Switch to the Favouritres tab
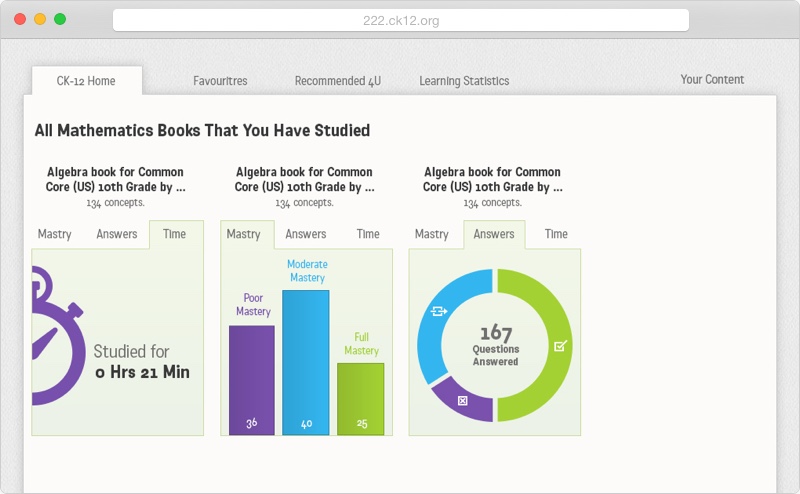The height and width of the screenshot is (494, 800). click(220, 81)
